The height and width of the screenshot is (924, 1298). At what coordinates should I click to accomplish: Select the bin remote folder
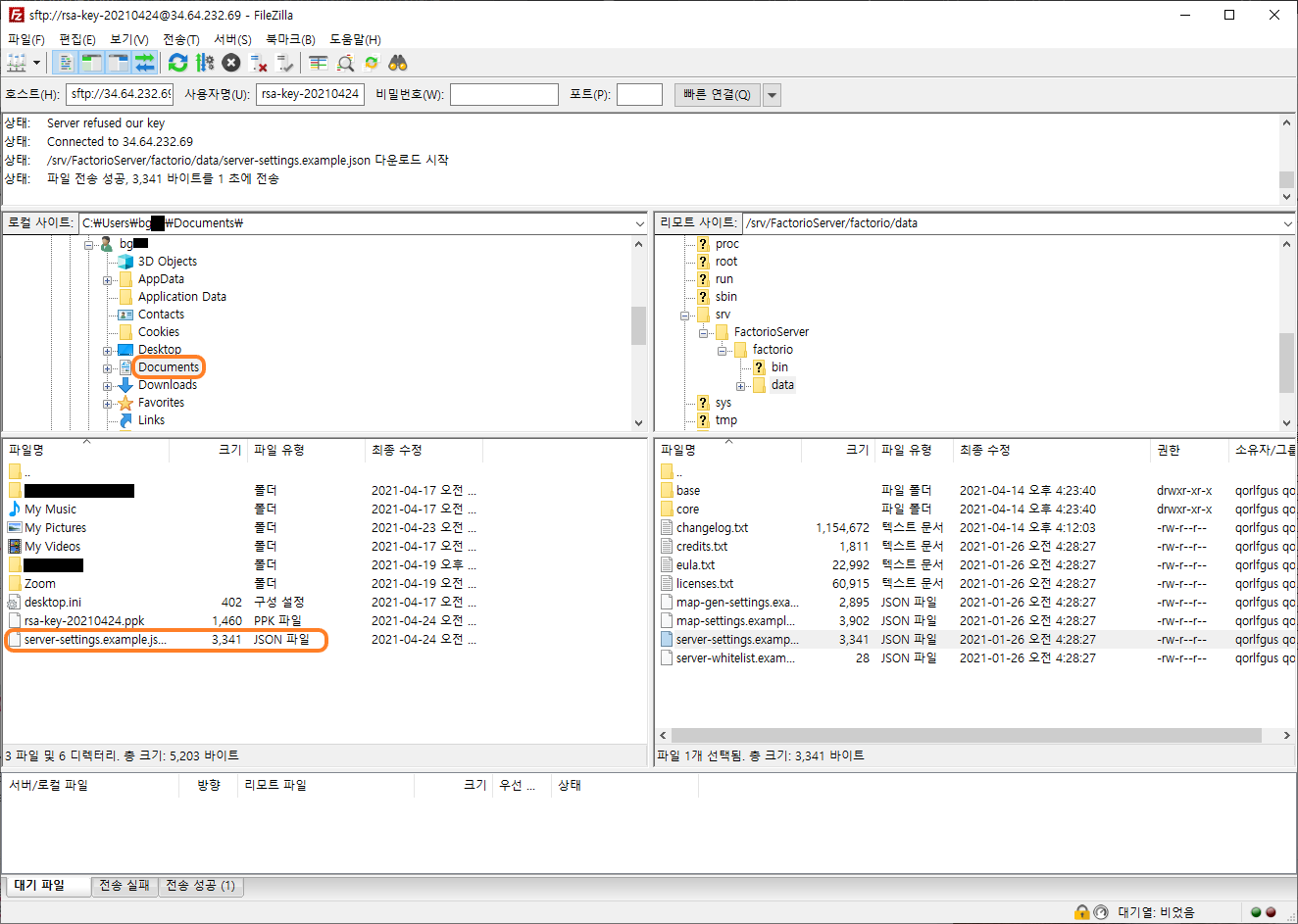tap(779, 367)
